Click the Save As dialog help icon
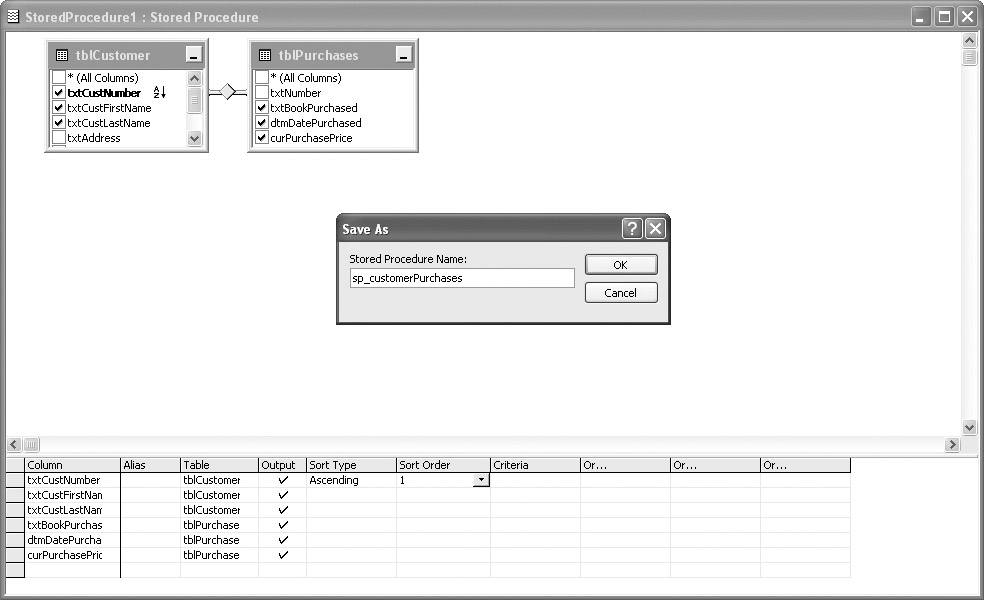This screenshot has width=984, height=600. click(631, 229)
